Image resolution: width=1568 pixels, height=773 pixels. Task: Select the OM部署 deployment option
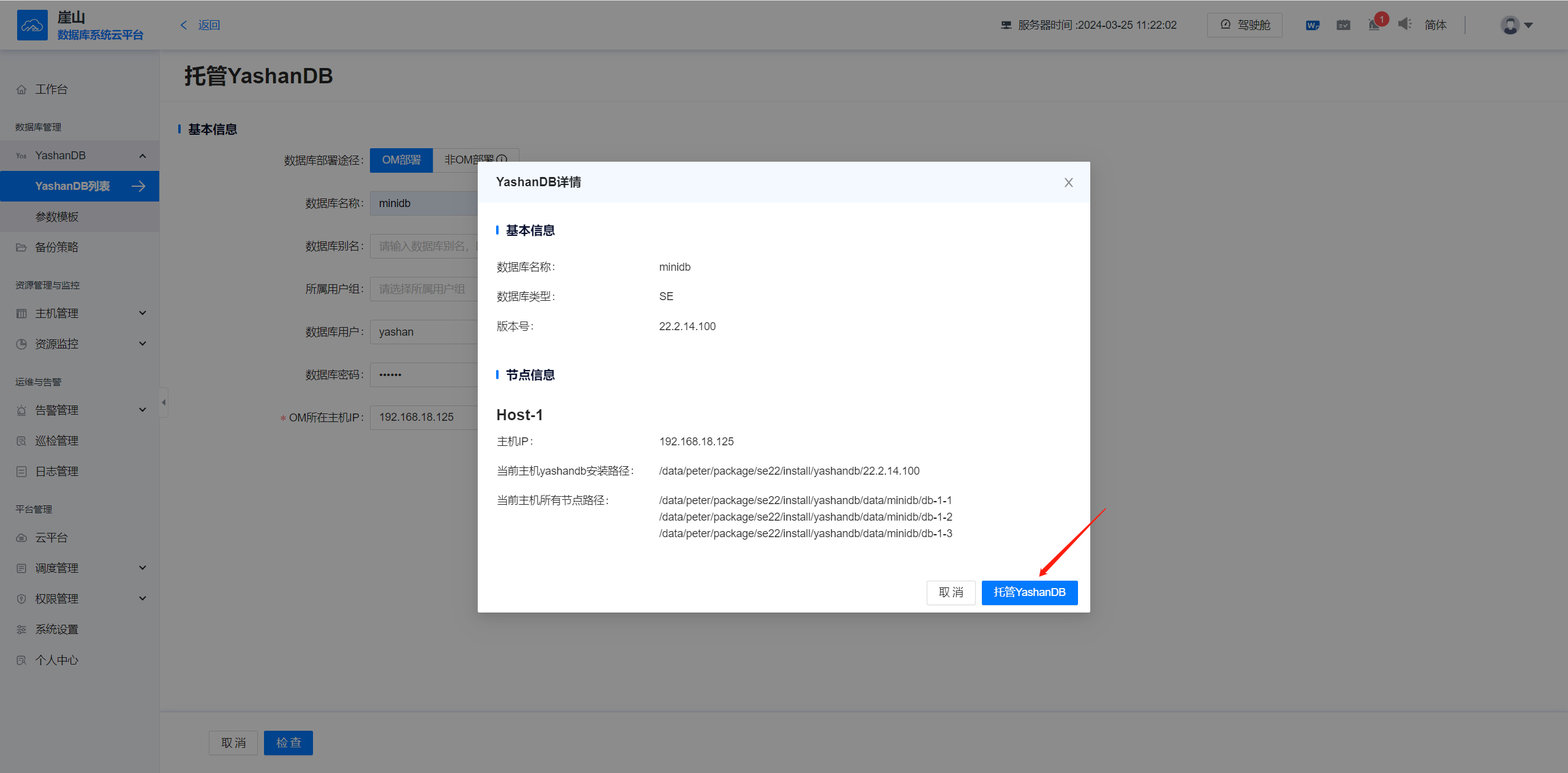click(x=401, y=160)
